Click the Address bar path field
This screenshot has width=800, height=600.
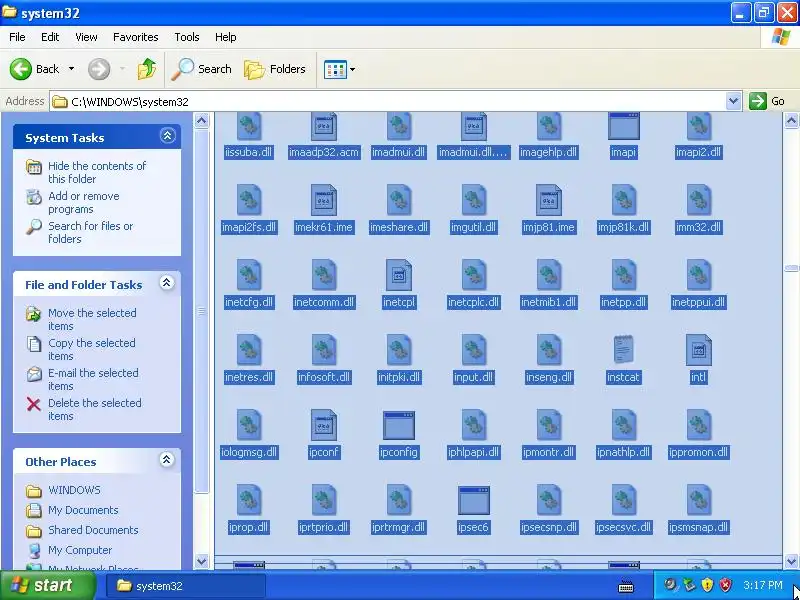(x=389, y=101)
